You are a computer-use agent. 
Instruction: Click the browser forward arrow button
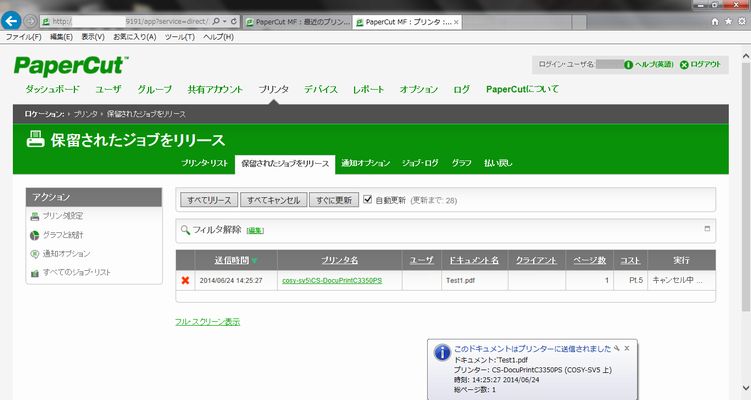click(30, 21)
